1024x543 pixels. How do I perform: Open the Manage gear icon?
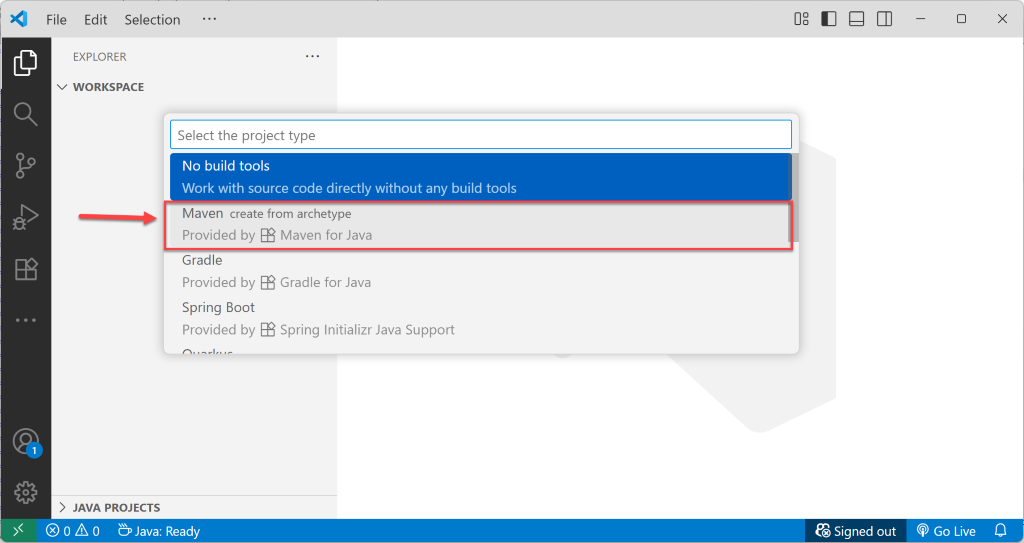25,492
